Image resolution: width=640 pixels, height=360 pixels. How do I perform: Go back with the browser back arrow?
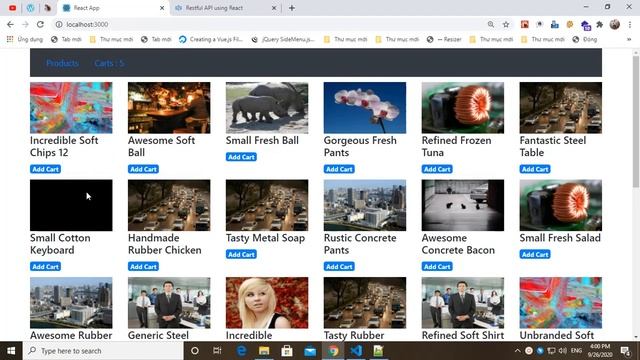point(10,24)
